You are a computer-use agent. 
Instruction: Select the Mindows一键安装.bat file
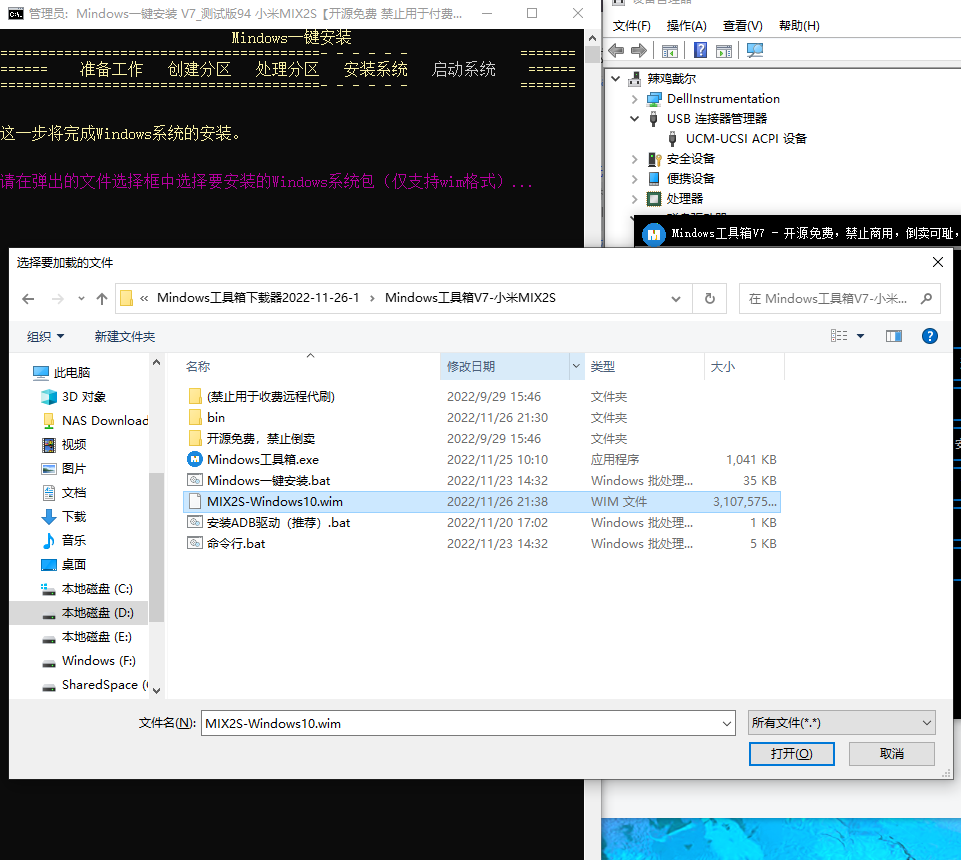tap(268, 481)
